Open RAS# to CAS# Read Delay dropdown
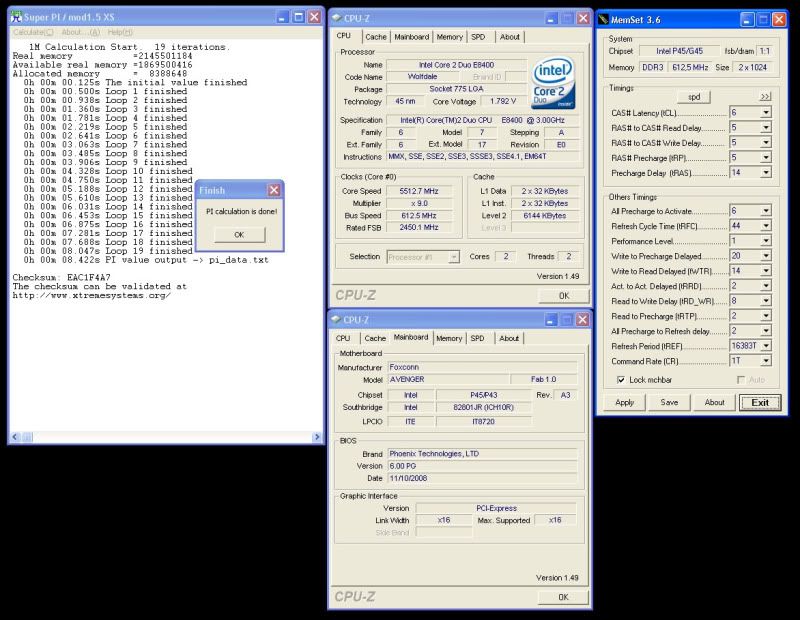The width and height of the screenshot is (800, 620). (766, 128)
